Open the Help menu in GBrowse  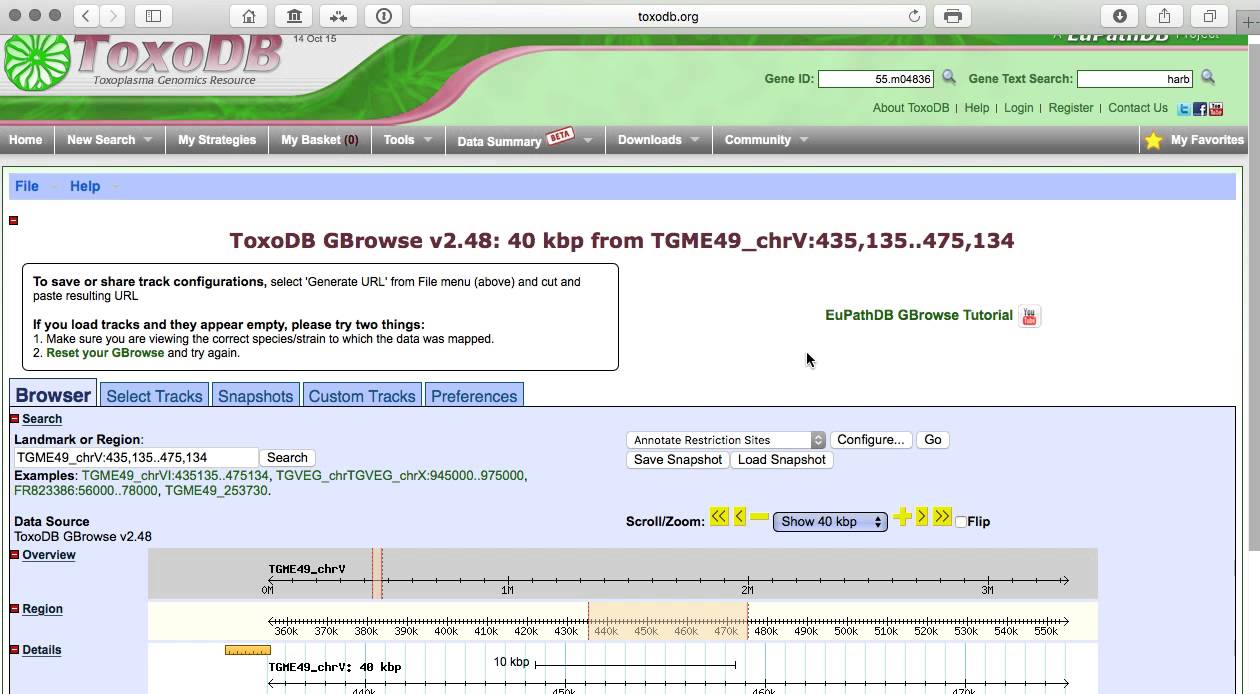[x=85, y=186]
